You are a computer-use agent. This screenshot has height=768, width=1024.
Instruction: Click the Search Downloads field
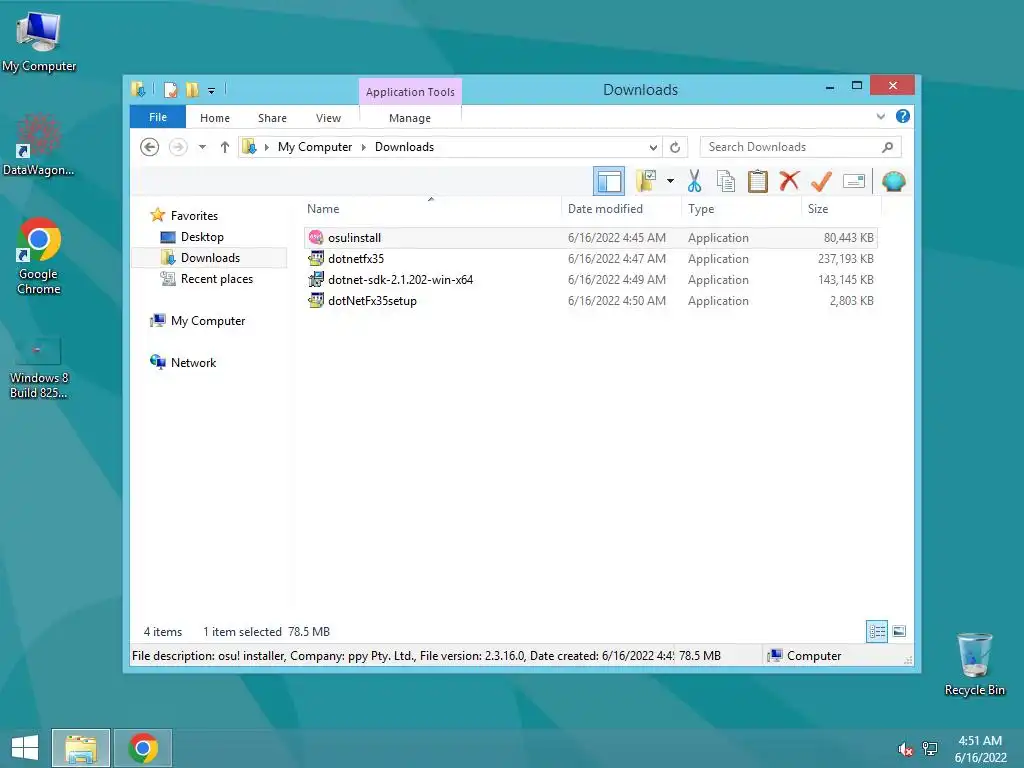click(801, 147)
